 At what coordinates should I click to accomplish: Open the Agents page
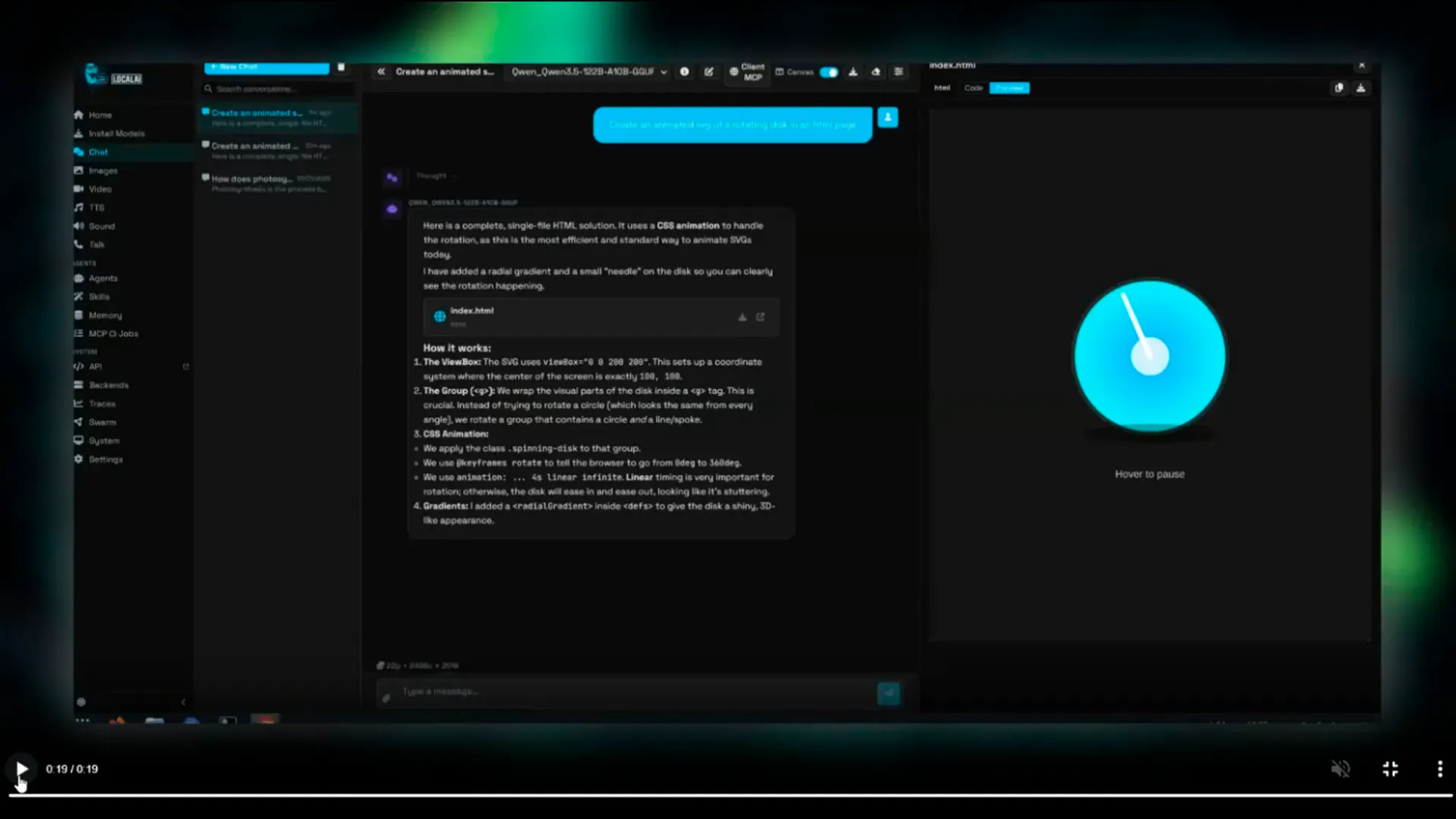click(x=103, y=278)
